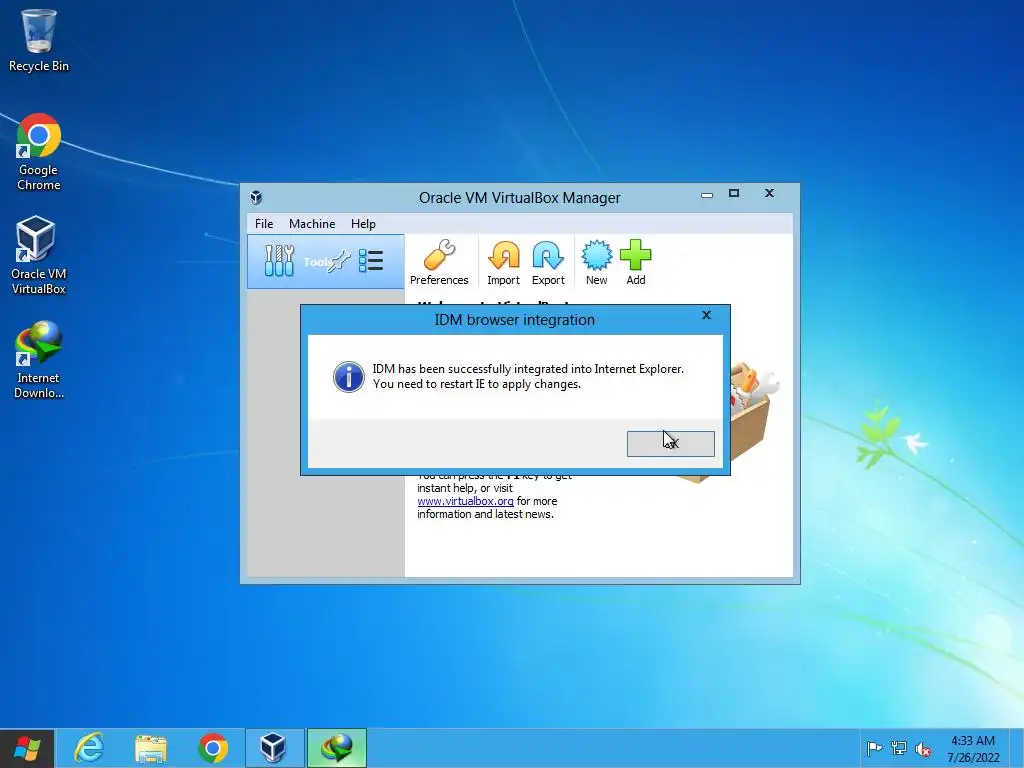This screenshot has height=768, width=1024.
Task: Click the green Add machine icon
Action: (x=635, y=263)
